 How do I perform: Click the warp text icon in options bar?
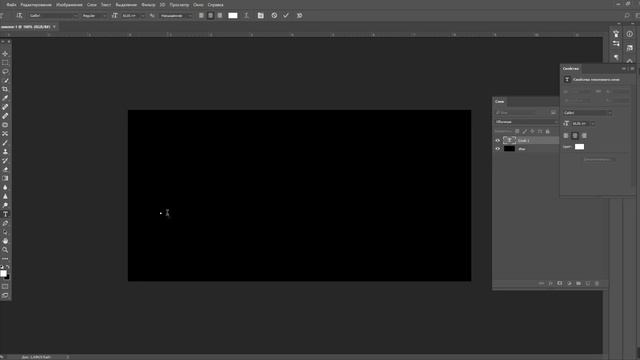[246, 16]
